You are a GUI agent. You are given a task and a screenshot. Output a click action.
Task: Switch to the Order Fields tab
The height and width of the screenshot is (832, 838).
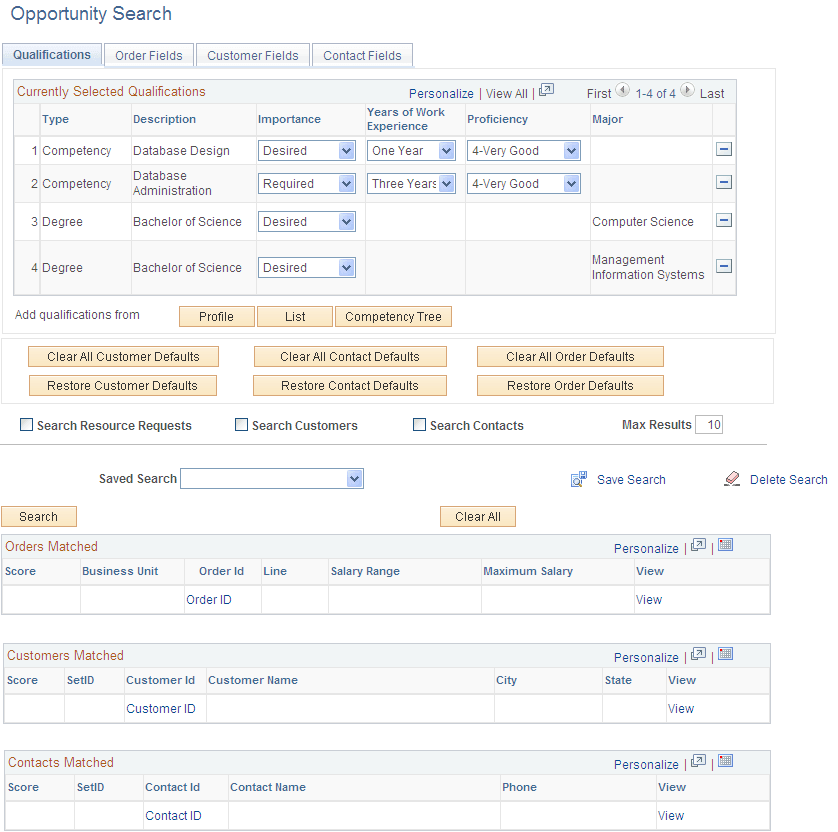(149, 55)
